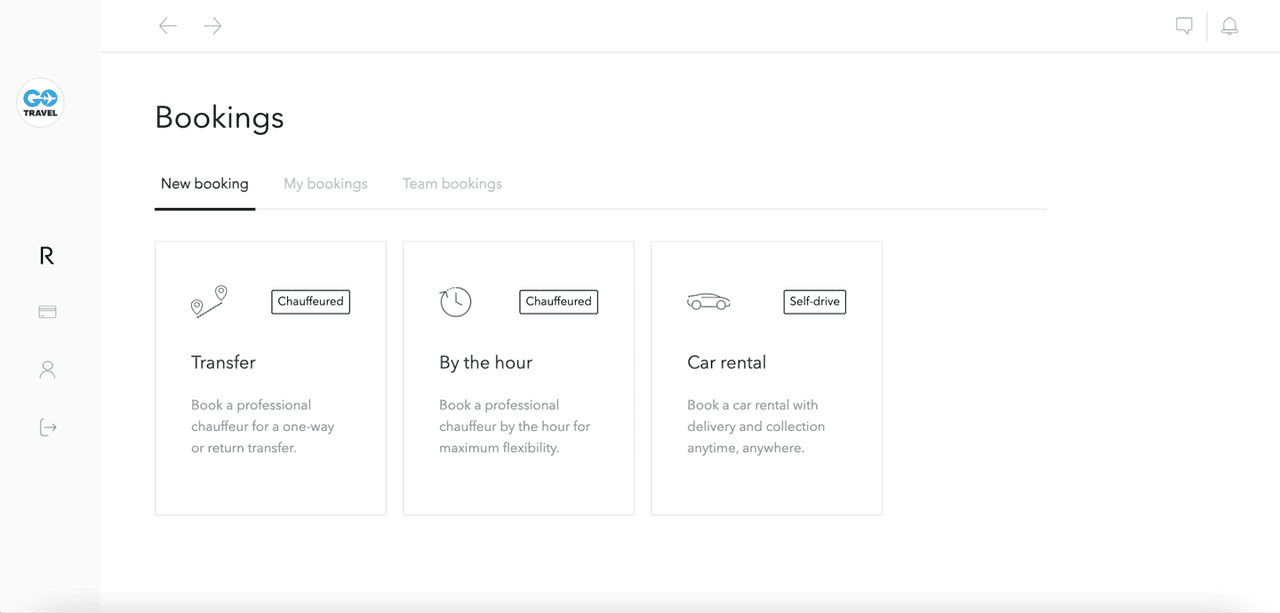
Task: Choose the By the hour option
Action: click(x=486, y=362)
